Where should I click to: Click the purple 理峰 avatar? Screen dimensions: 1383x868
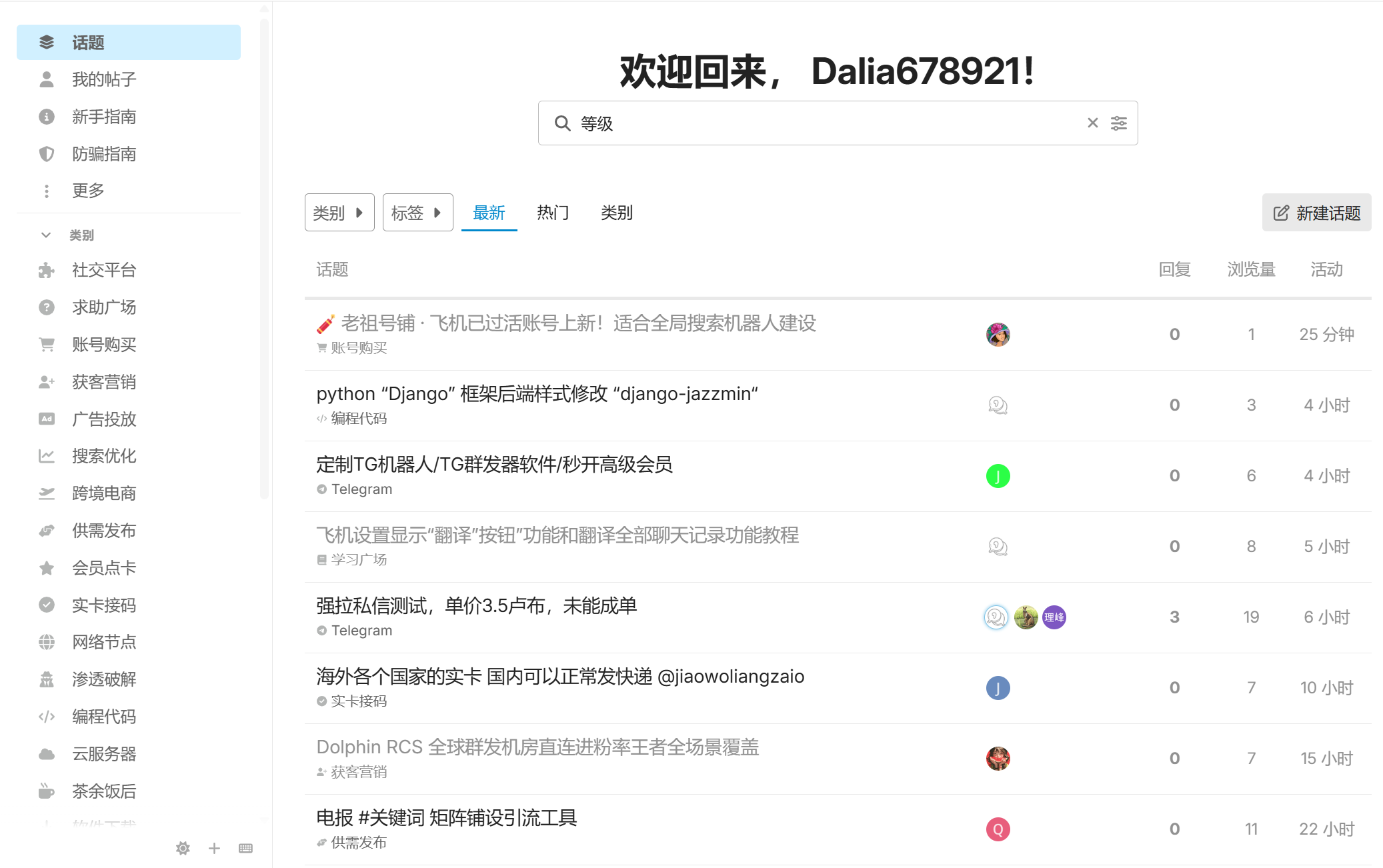click(1054, 617)
